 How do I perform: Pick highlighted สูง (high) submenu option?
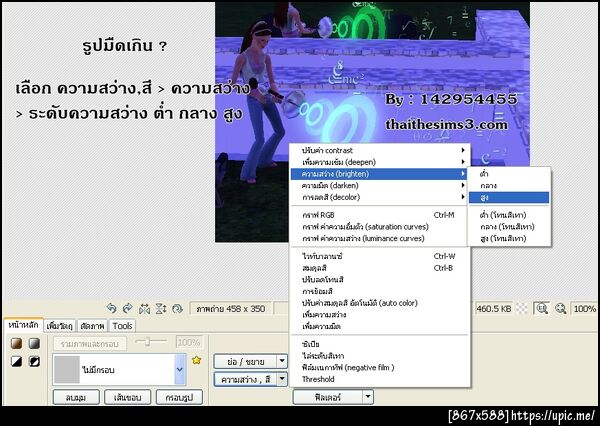point(509,197)
